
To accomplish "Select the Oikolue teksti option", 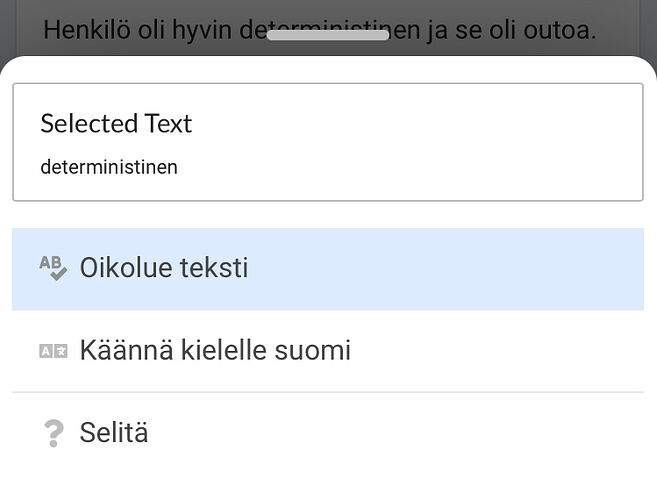I will point(164,268).
